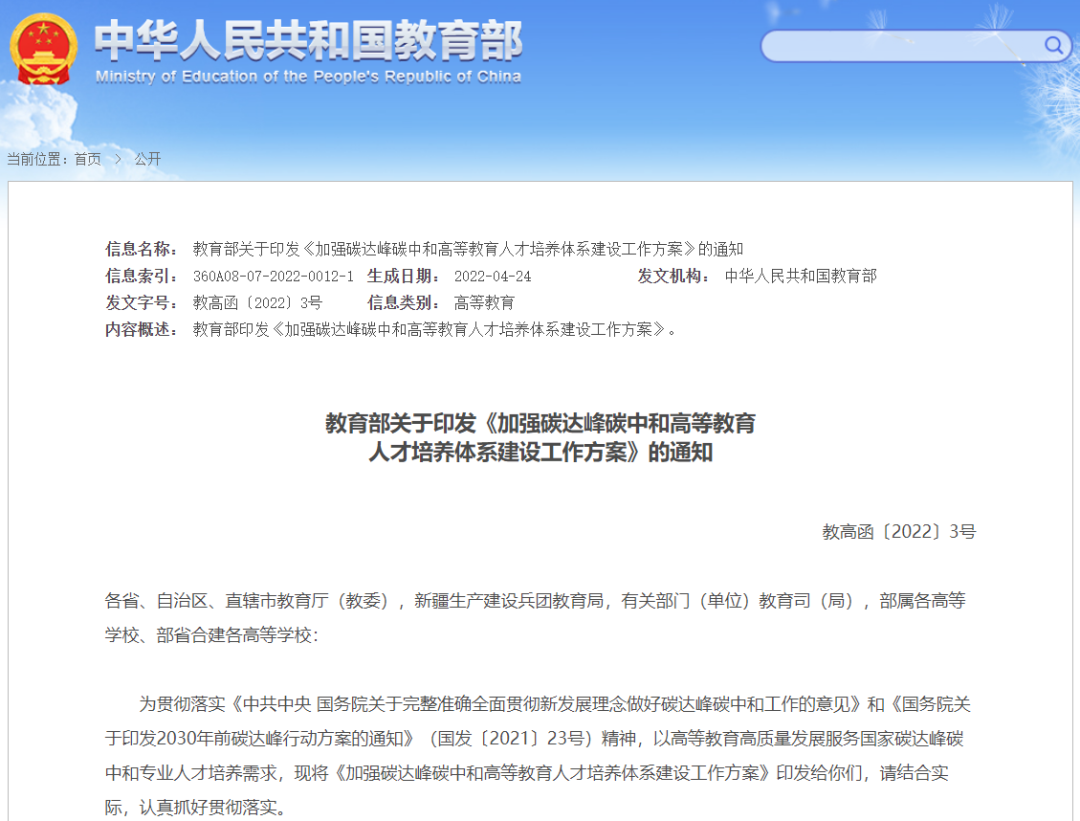Screen dimensions: 1080x821
Task: Click the 中华人民共和国教育部 site title
Action: click(308, 40)
